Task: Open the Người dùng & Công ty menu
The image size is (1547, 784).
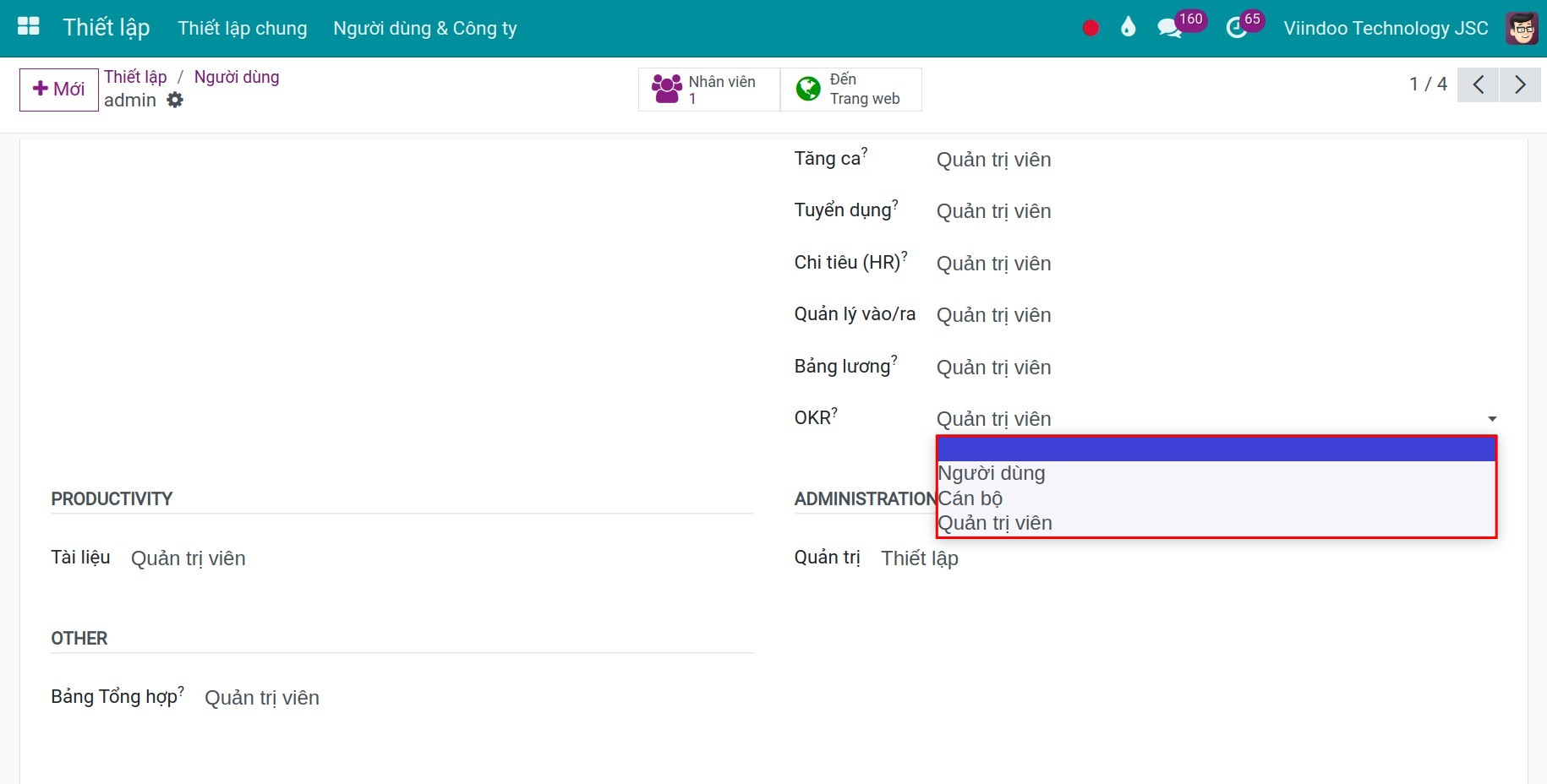Action: (425, 28)
